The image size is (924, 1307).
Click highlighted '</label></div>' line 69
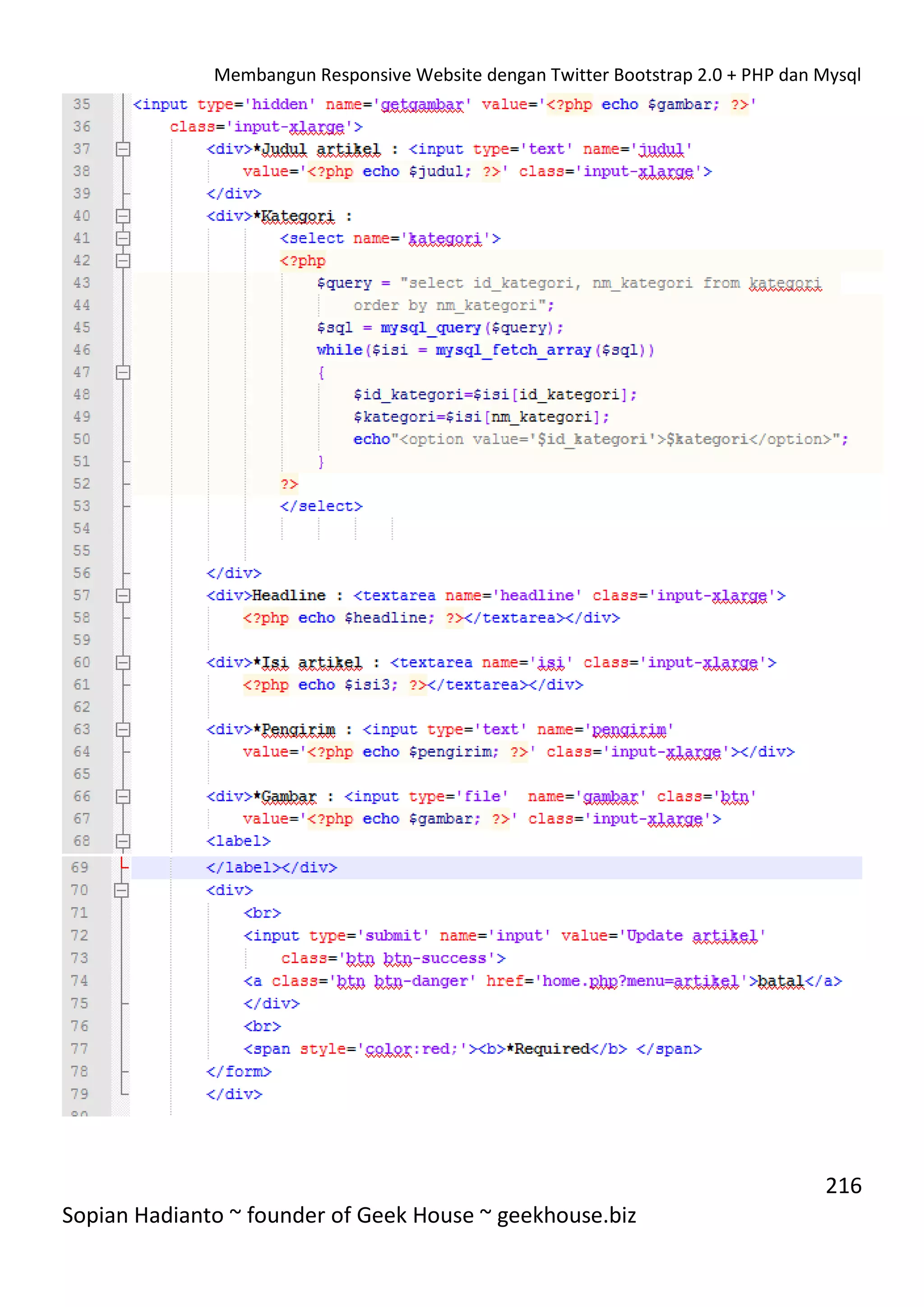point(272,868)
